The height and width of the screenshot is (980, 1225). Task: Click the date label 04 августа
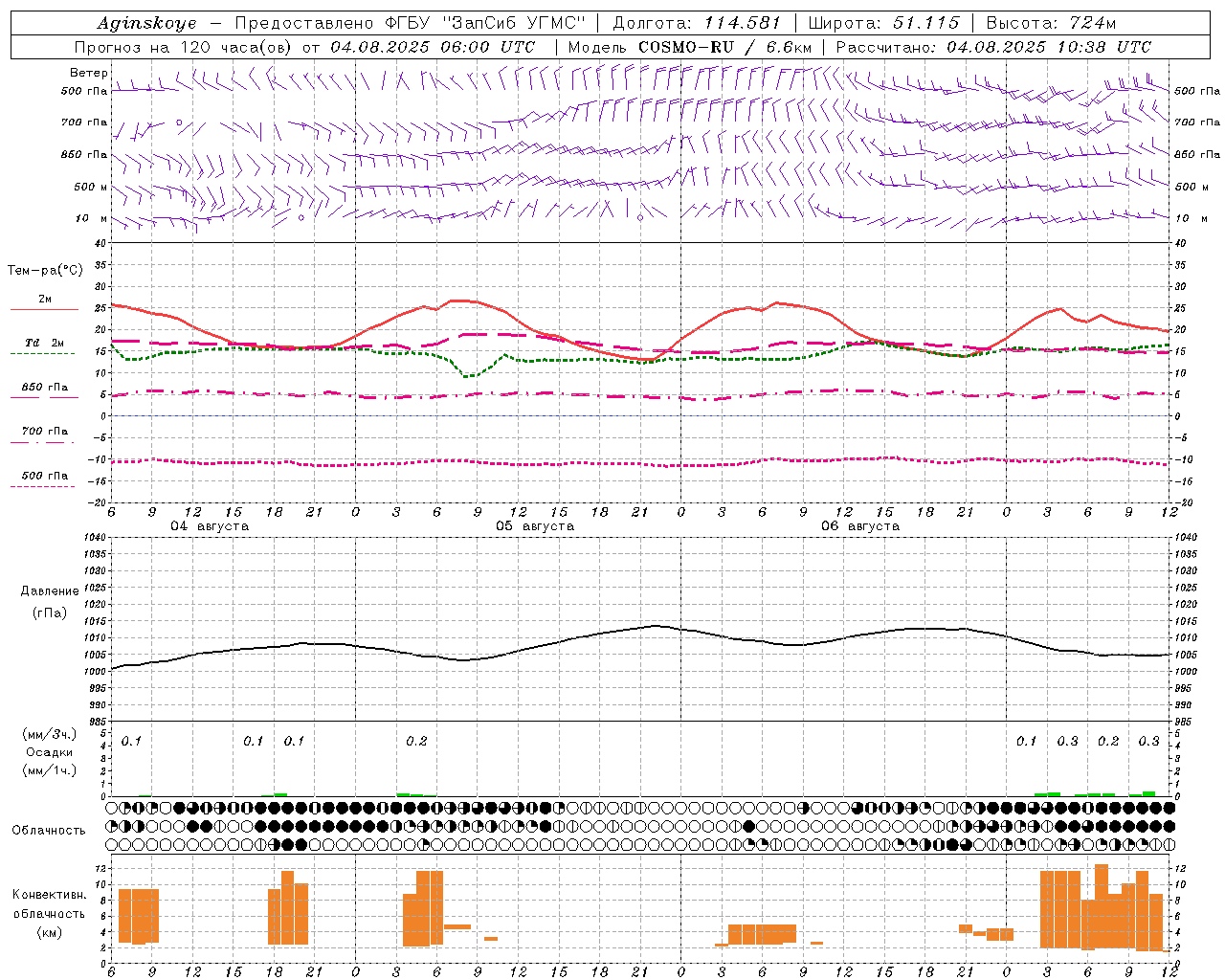pos(210,526)
